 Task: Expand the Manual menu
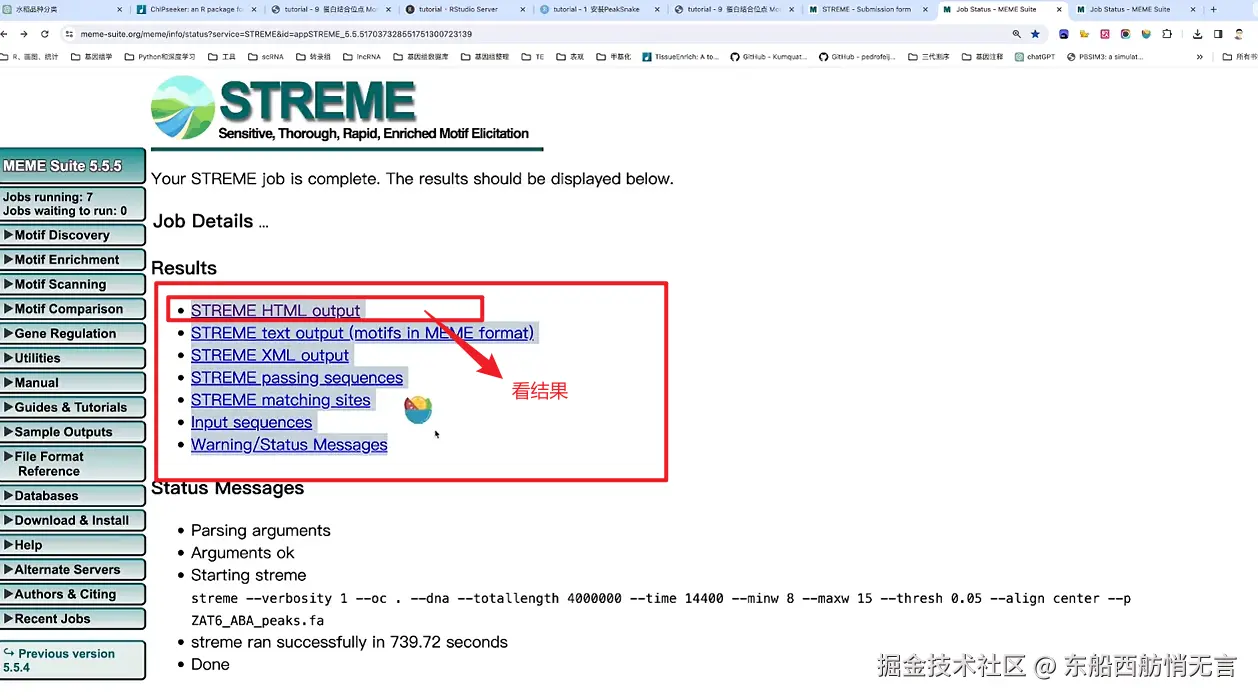tap(72, 383)
